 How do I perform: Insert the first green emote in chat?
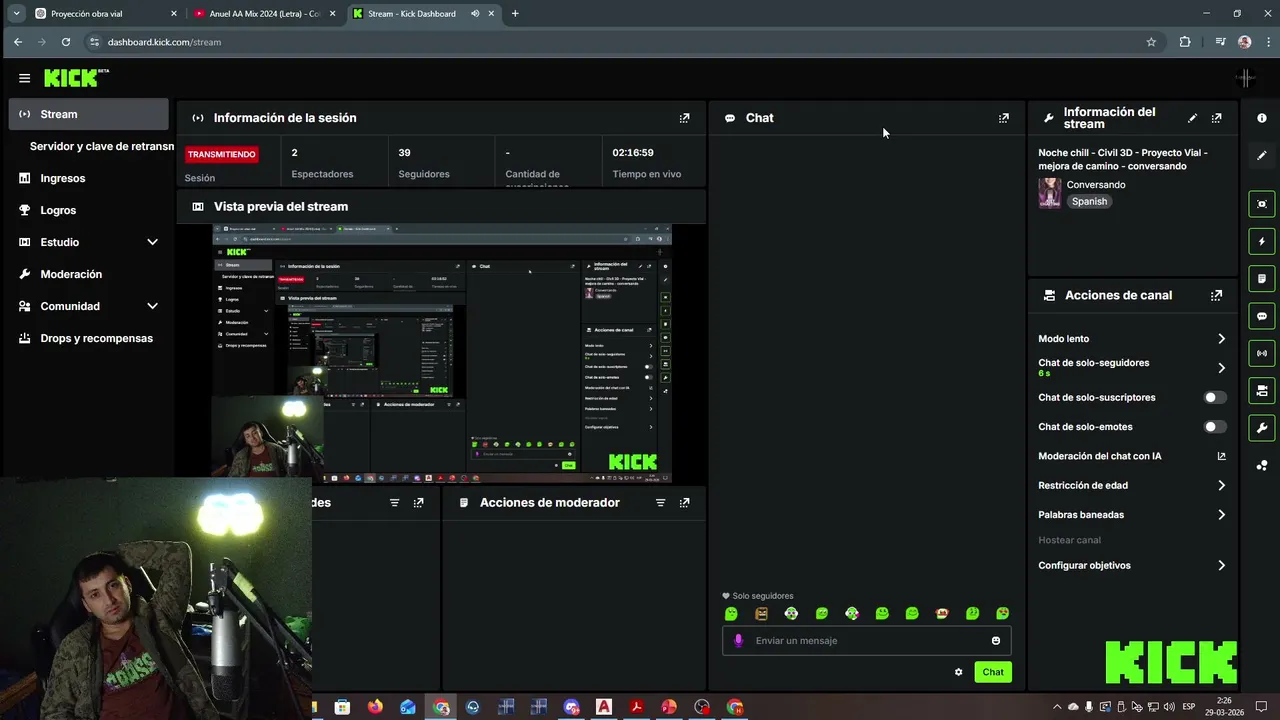[731, 614]
